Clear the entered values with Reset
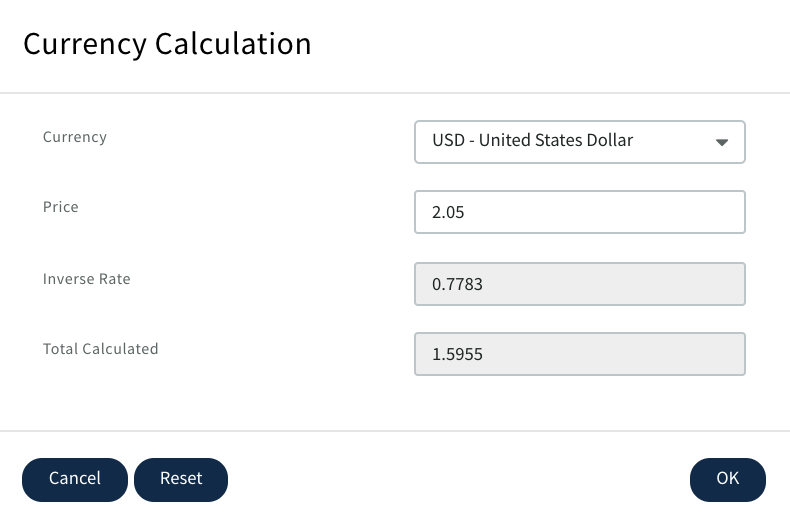This screenshot has width=790, height=526. (x=181, y=479)
